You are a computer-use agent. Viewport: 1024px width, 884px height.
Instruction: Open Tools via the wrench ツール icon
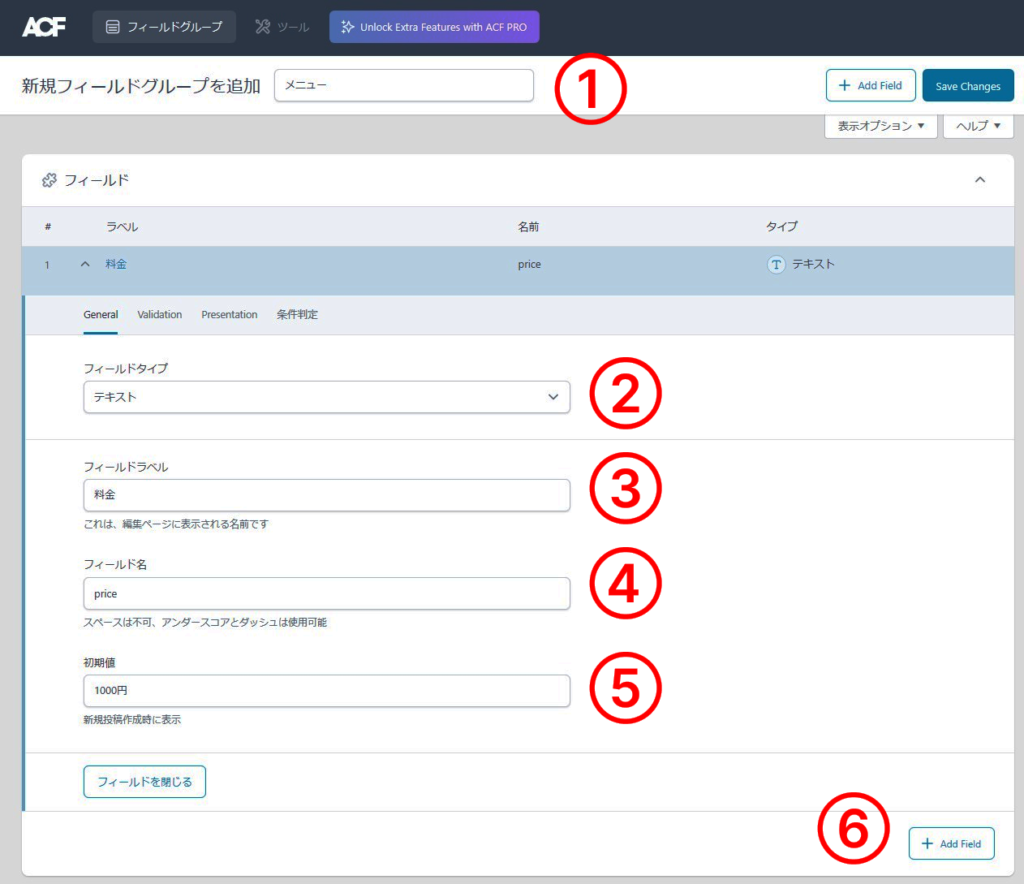260,26
